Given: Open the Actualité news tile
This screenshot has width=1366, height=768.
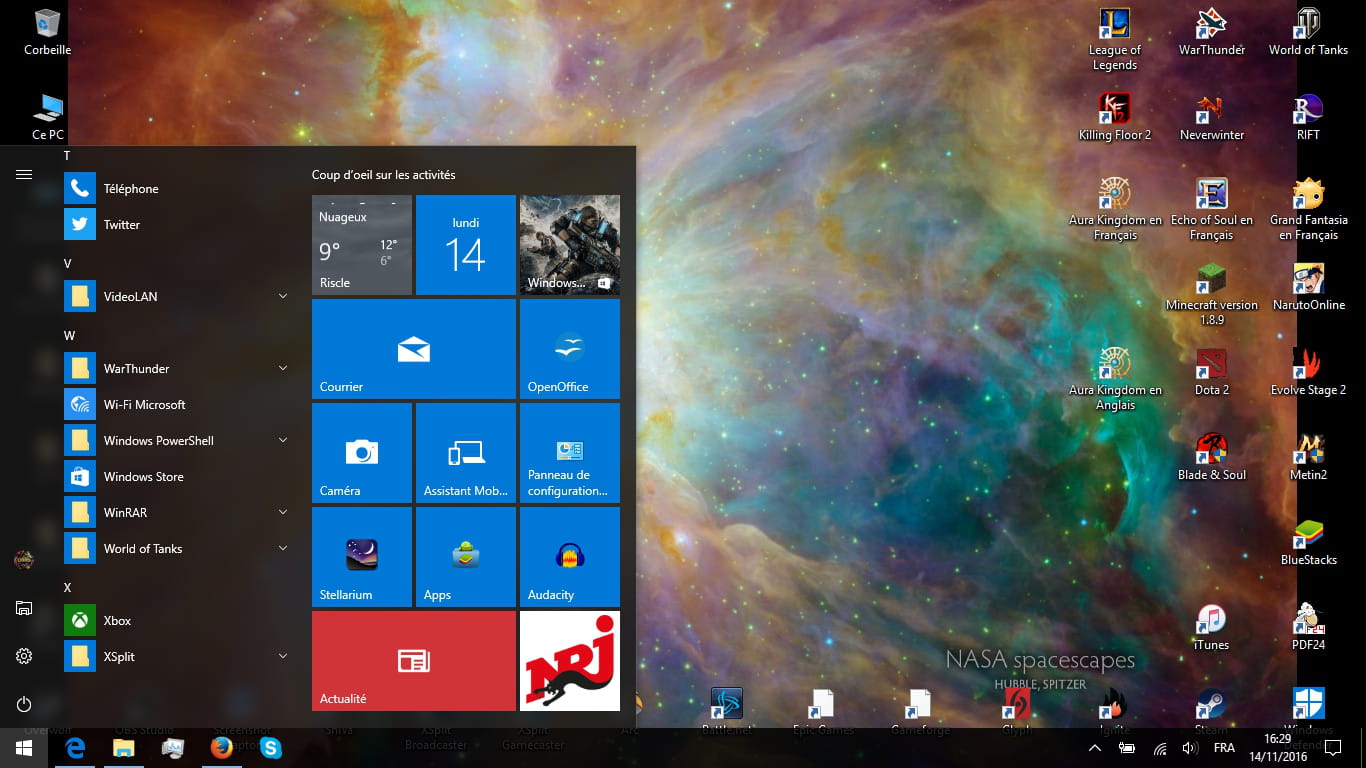Looking at the screenshot, I should [x=414, y=661].
